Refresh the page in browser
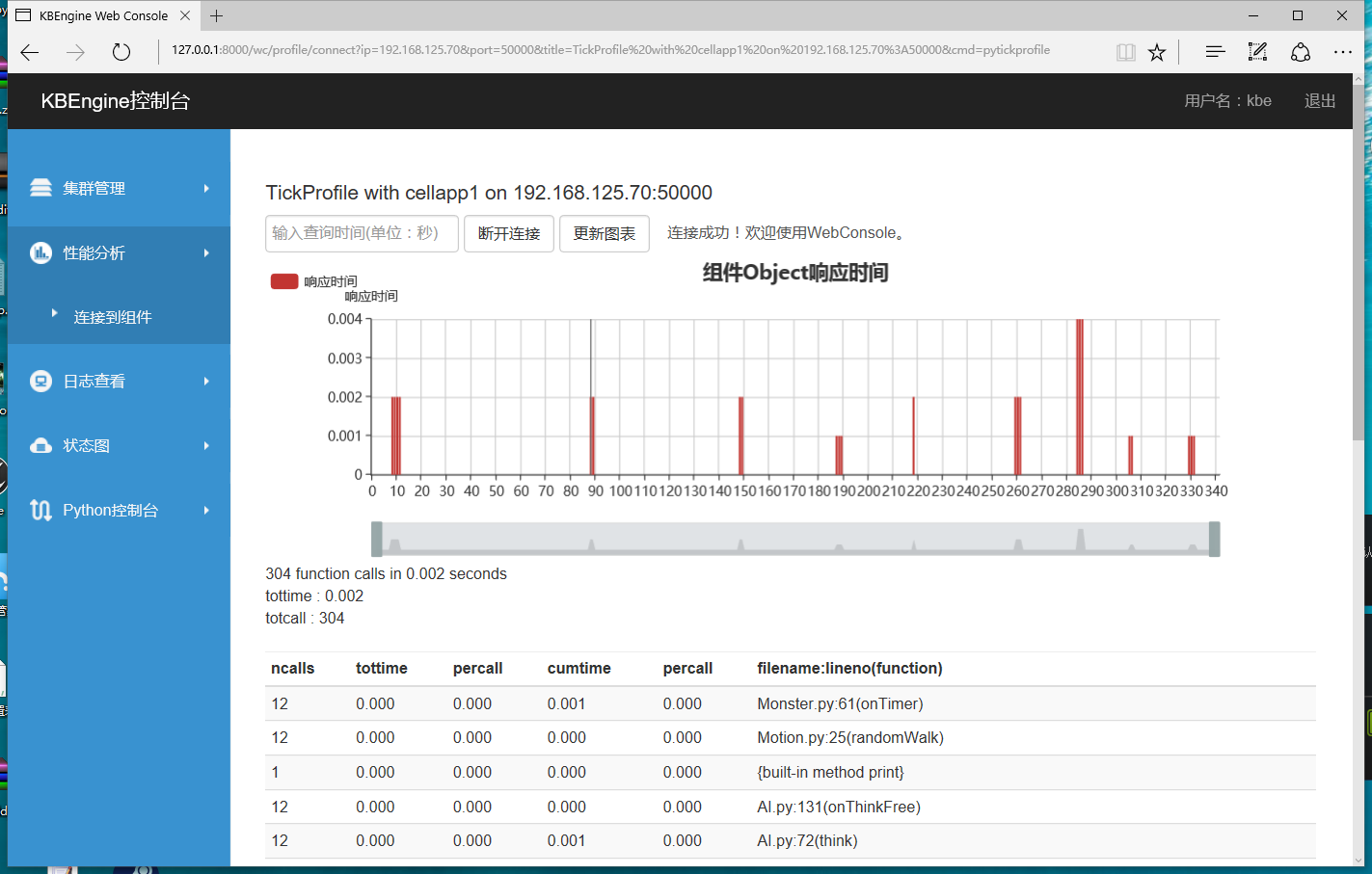Viewport: 1372px width, 874px height. (x=121, y=52)
